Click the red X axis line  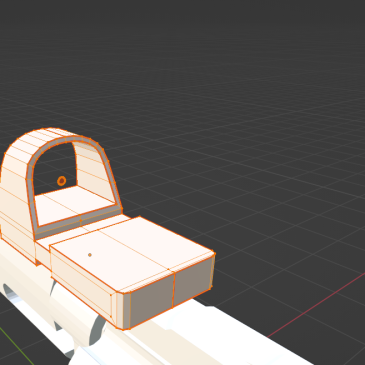(317, 302)
